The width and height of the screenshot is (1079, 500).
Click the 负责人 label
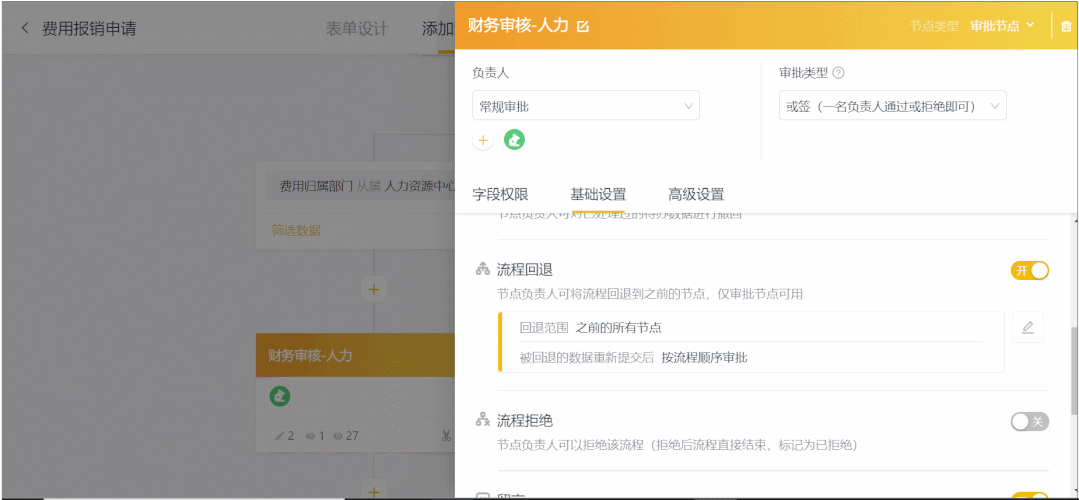point(491,73)
